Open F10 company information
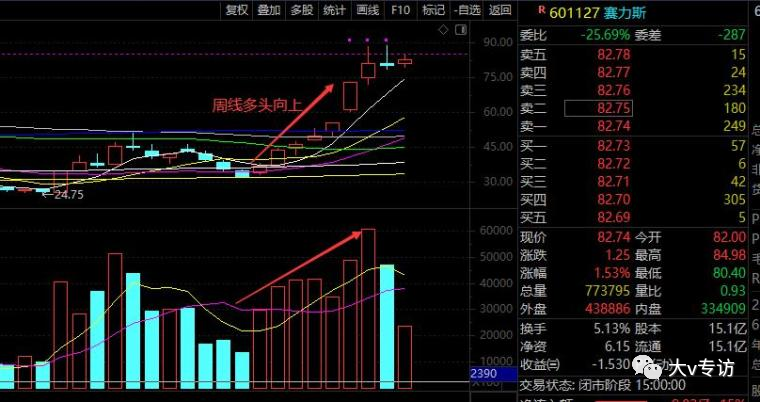This screenshot has width=760, height=402. [400, 10]
